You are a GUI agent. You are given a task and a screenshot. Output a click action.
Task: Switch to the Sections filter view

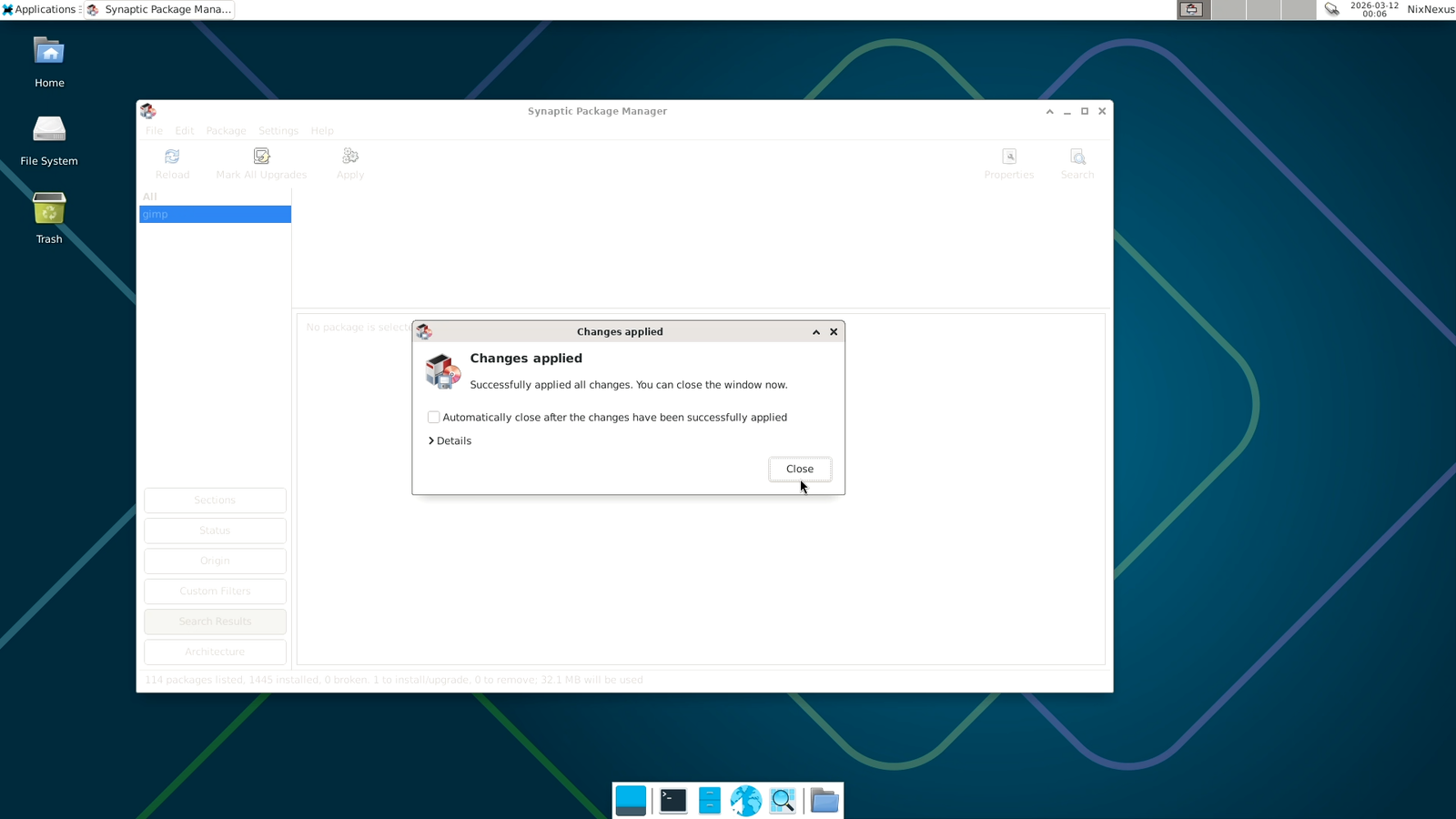214,500
